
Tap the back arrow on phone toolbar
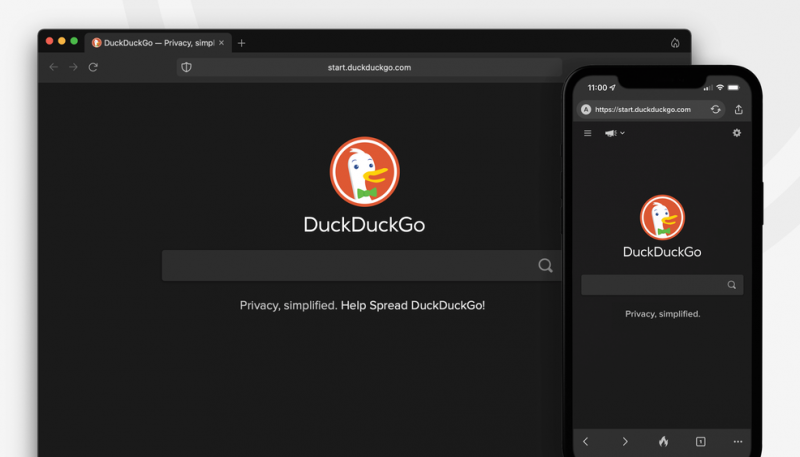[586, 441]
